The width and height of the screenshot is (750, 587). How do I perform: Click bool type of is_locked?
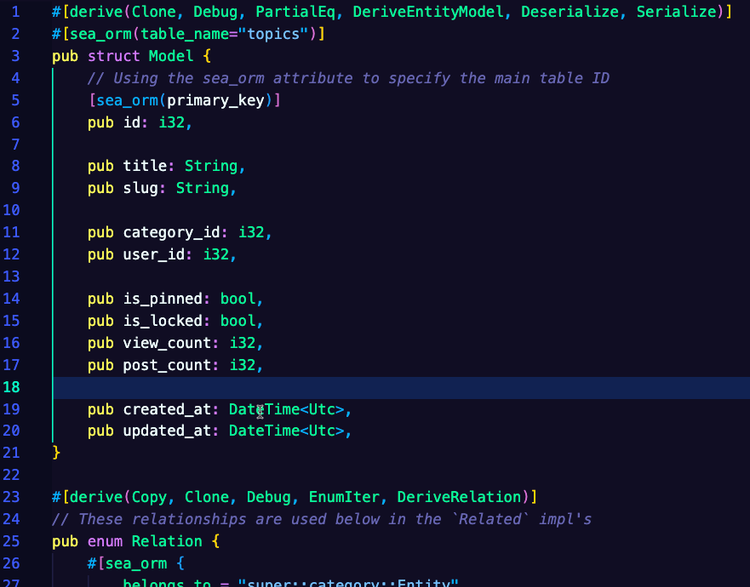tap(238, 321)
